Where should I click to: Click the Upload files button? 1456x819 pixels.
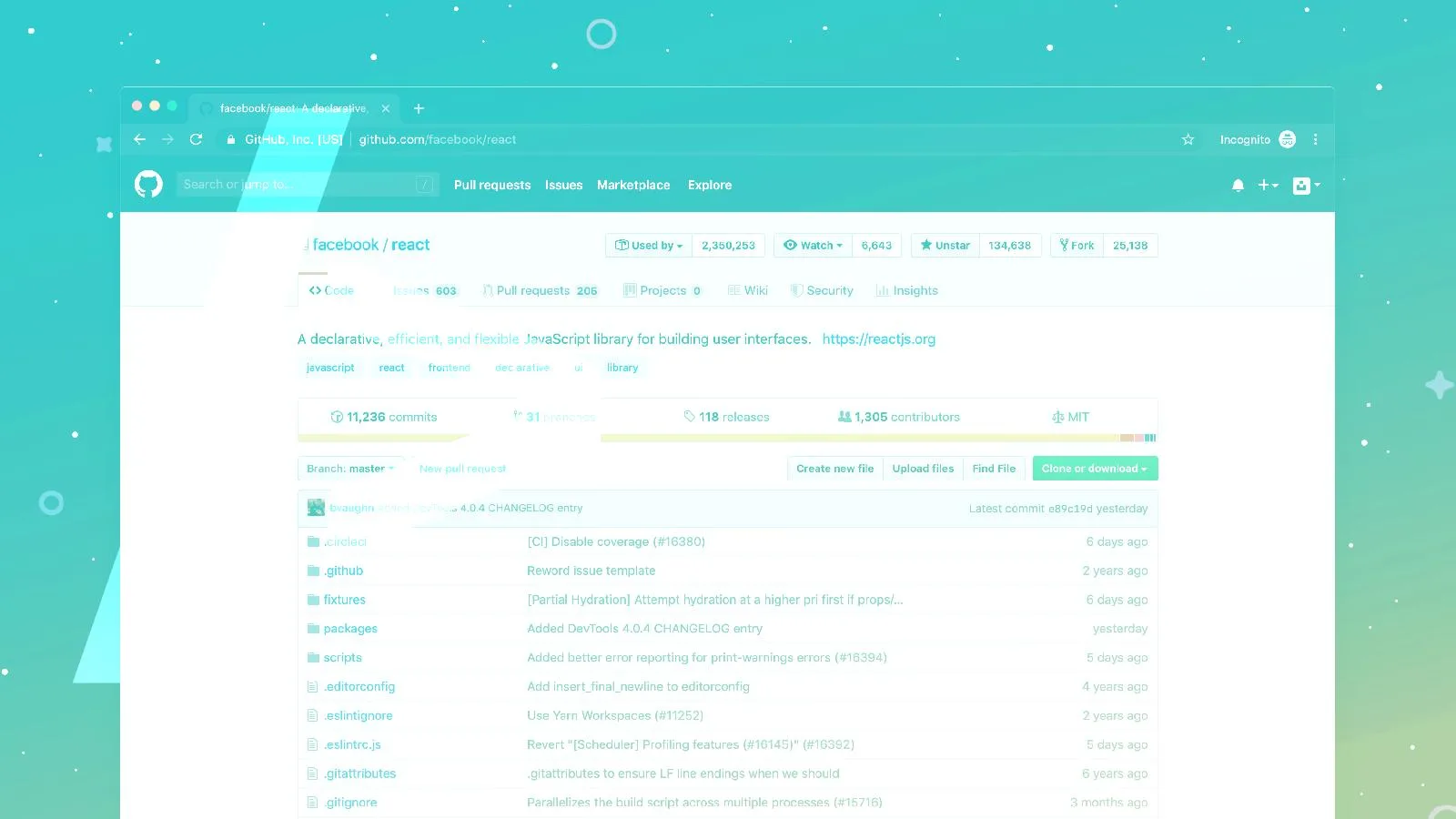click(x=923, y=469)
